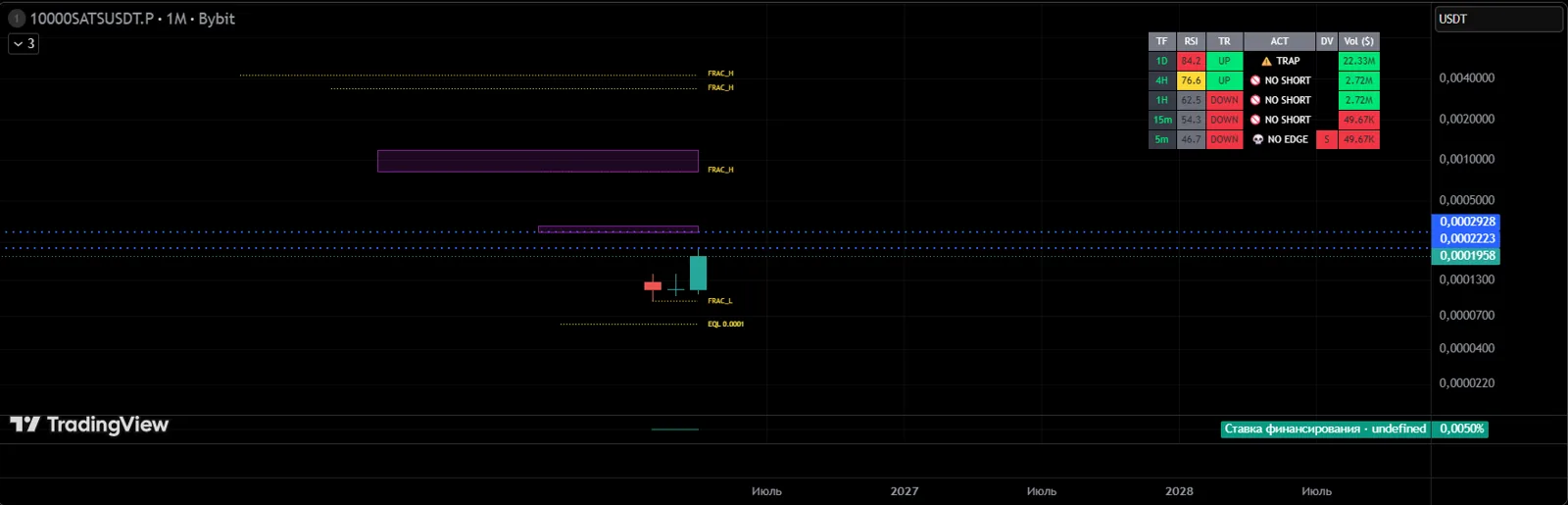The width and height of the screenshot is (1568, 505).
Task: Click the 2.72M volume in the 1H row
Action: coord(1358,100)
